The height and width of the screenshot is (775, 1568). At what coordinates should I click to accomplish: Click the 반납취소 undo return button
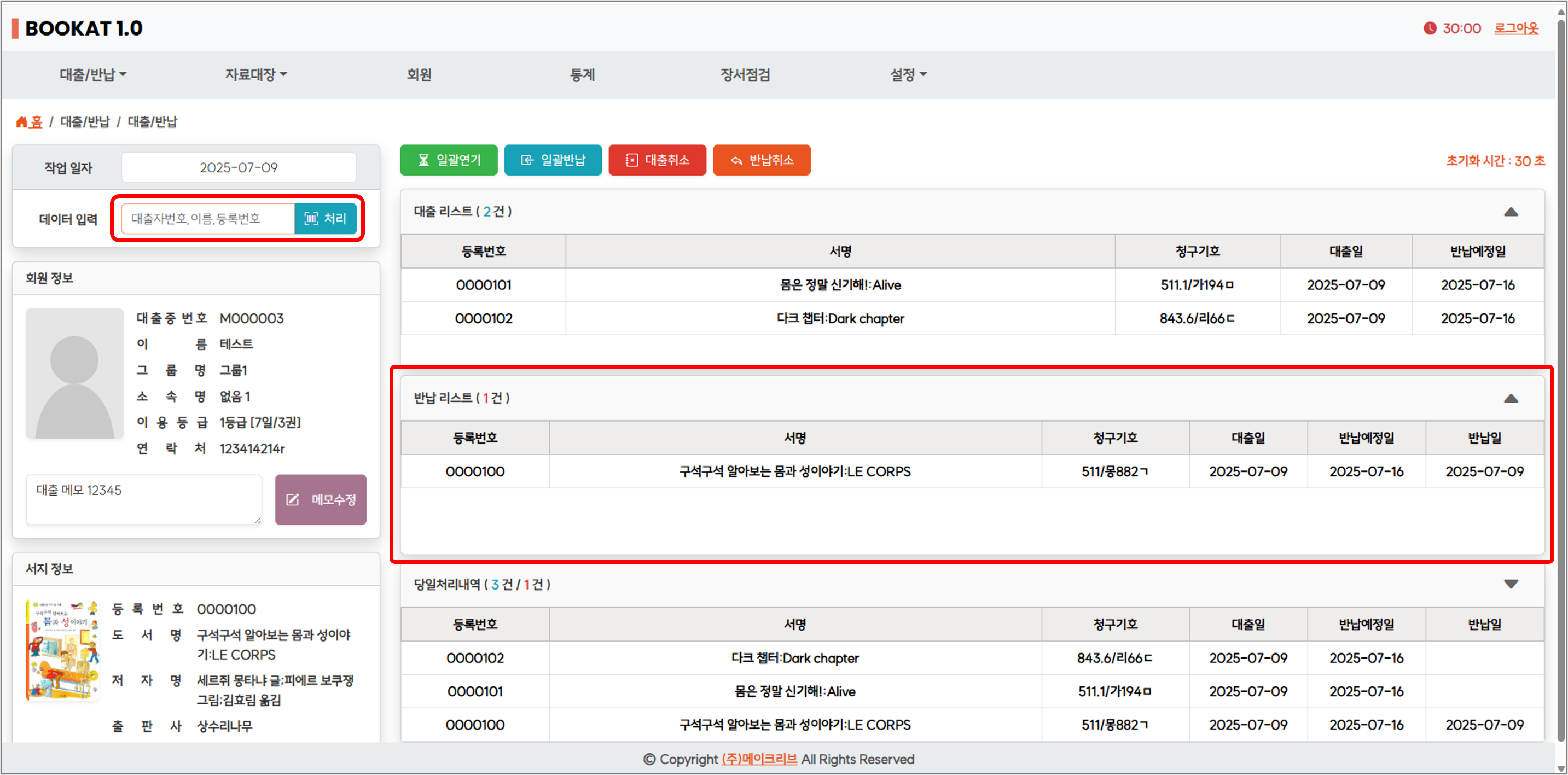(761, 160)
